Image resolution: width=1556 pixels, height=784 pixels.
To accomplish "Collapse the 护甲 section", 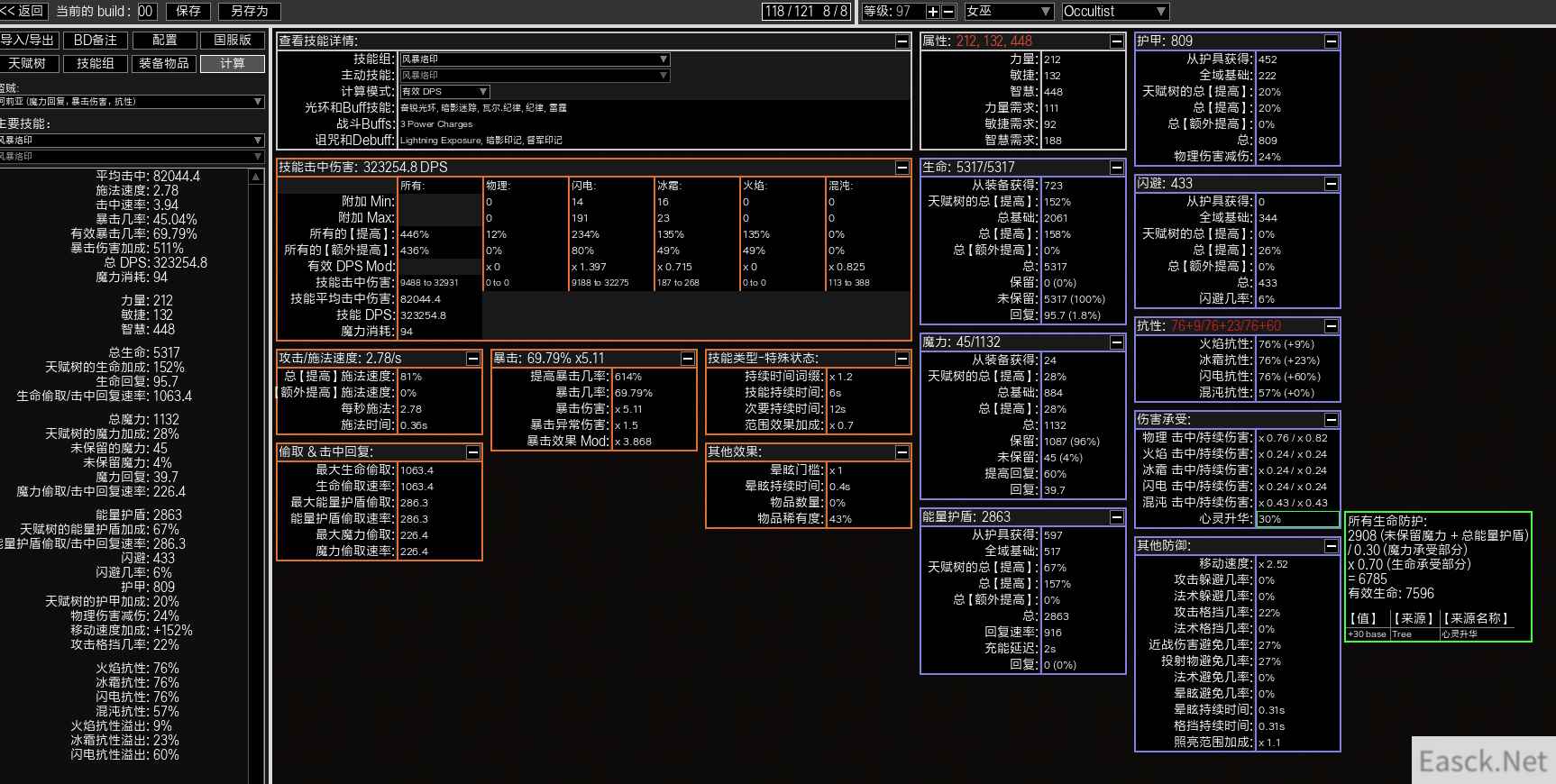I will coord(1331,41).
